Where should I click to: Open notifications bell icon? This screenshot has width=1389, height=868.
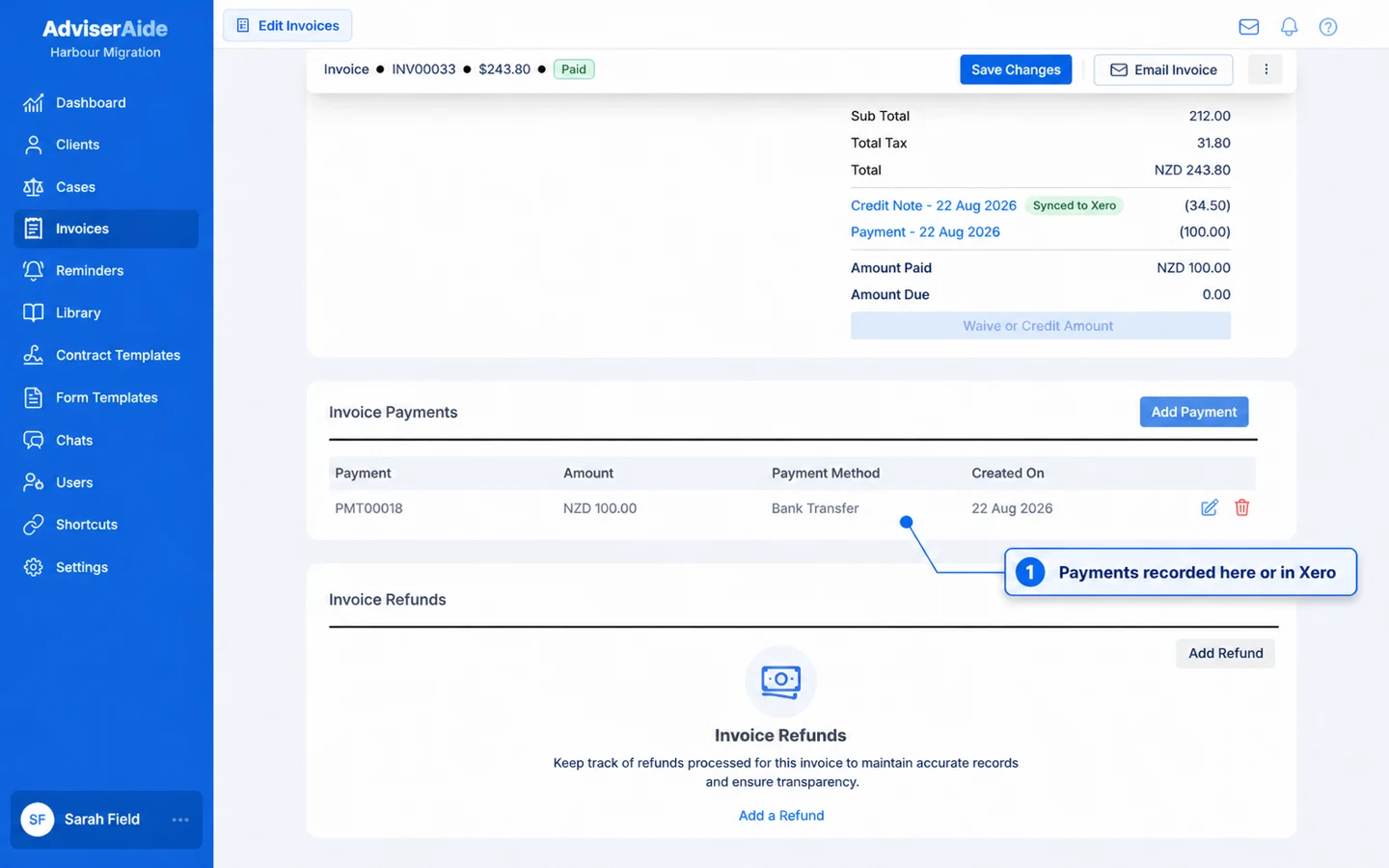(1289, 27)
